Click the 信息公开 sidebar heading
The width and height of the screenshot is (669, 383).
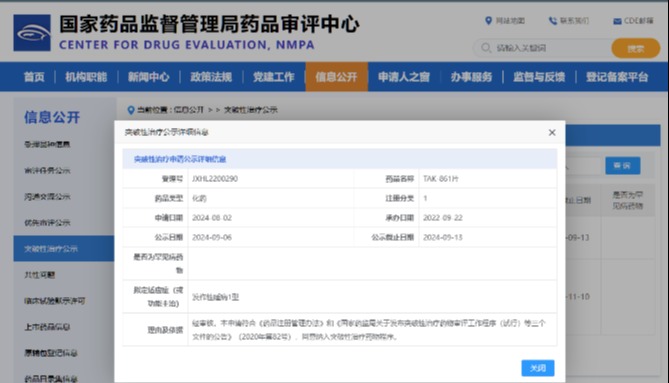tap(52, 117)
